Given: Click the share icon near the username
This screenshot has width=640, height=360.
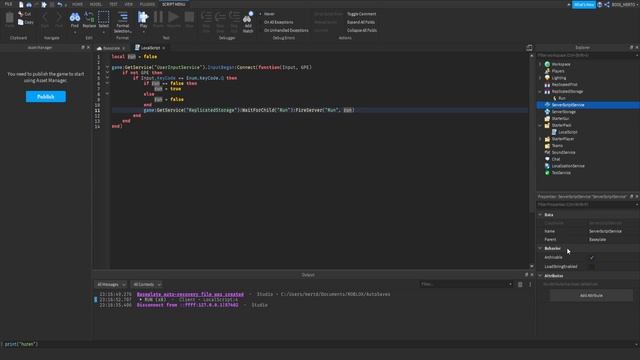Looking at the screenshot, I should [x=607, y=4].
